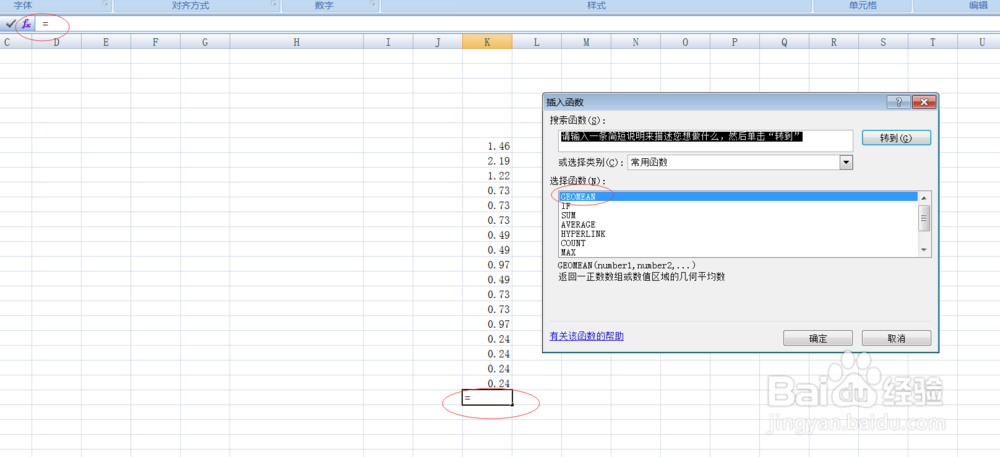
Task: Open the 有关该函数的帮助 link
Action: (587, 337)
